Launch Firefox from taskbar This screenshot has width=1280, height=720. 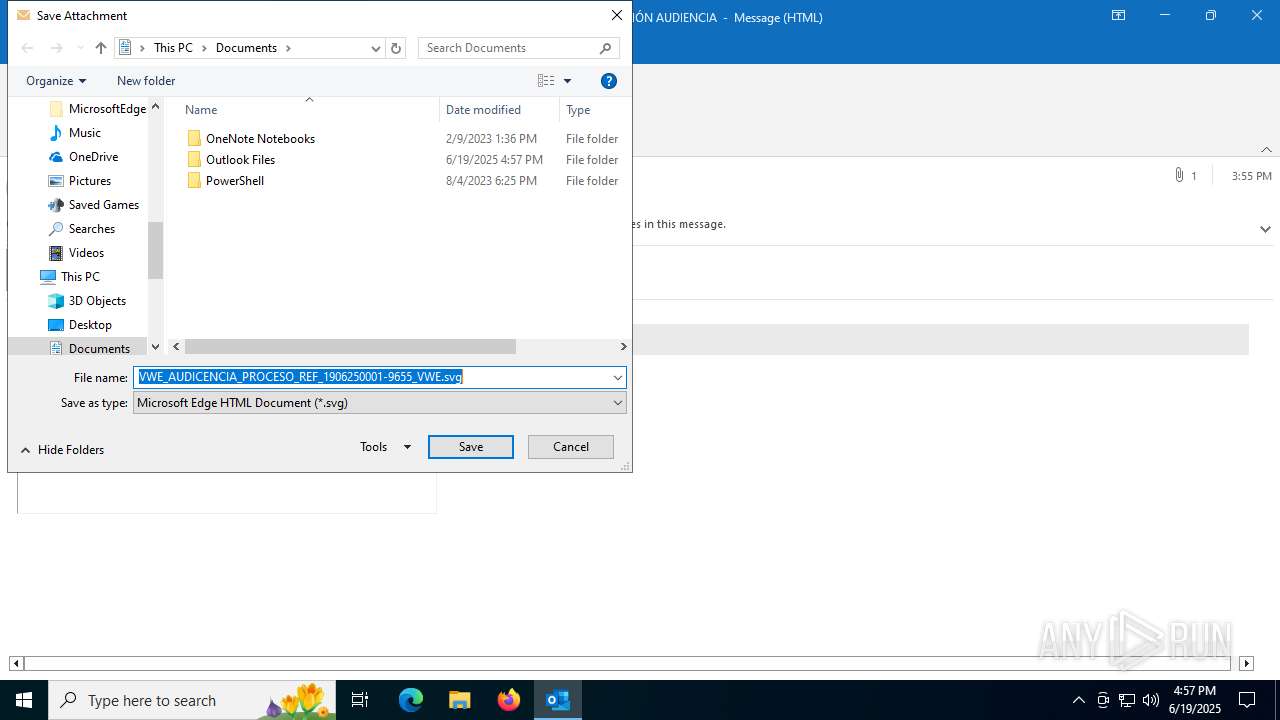(509, 700)
